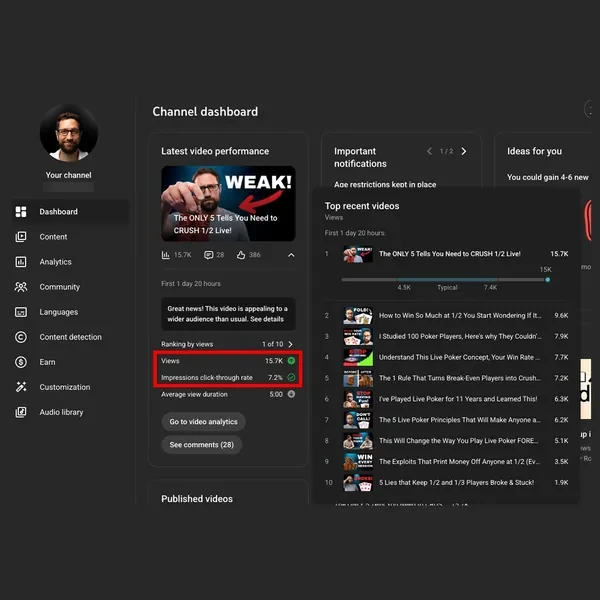The image size is (600, 600).
Task: Click the Impressions click-through rate row
Action: (228, 377)
